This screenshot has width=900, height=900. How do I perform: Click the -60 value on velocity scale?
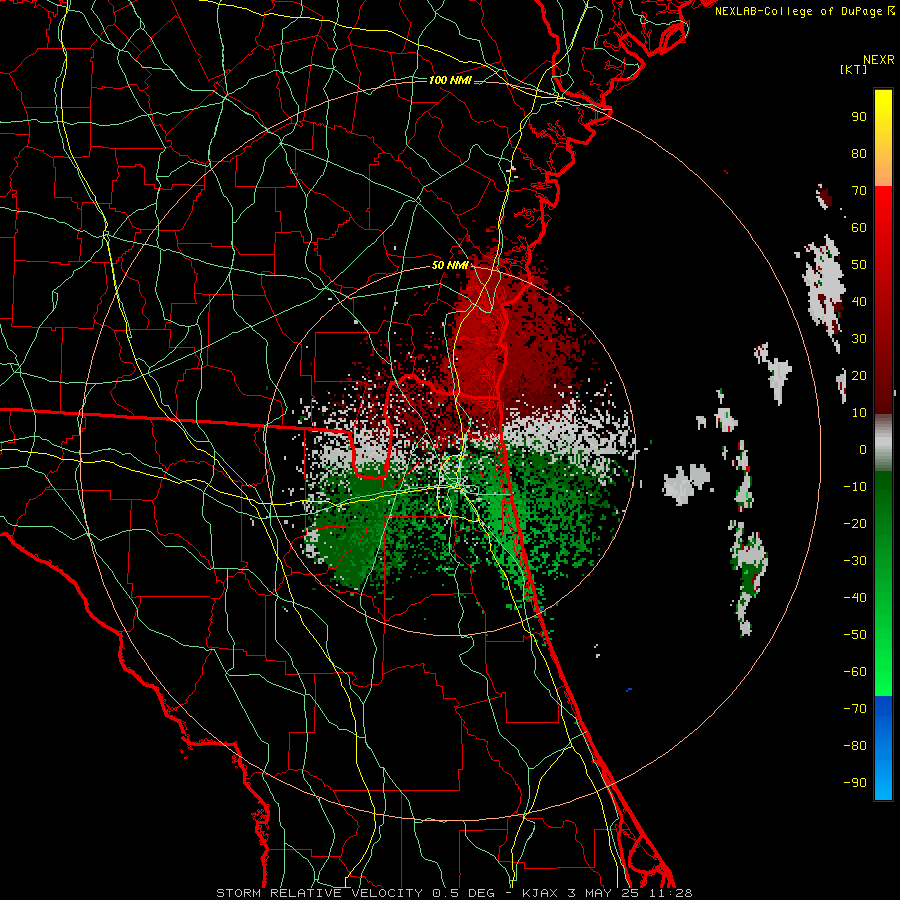855,672
